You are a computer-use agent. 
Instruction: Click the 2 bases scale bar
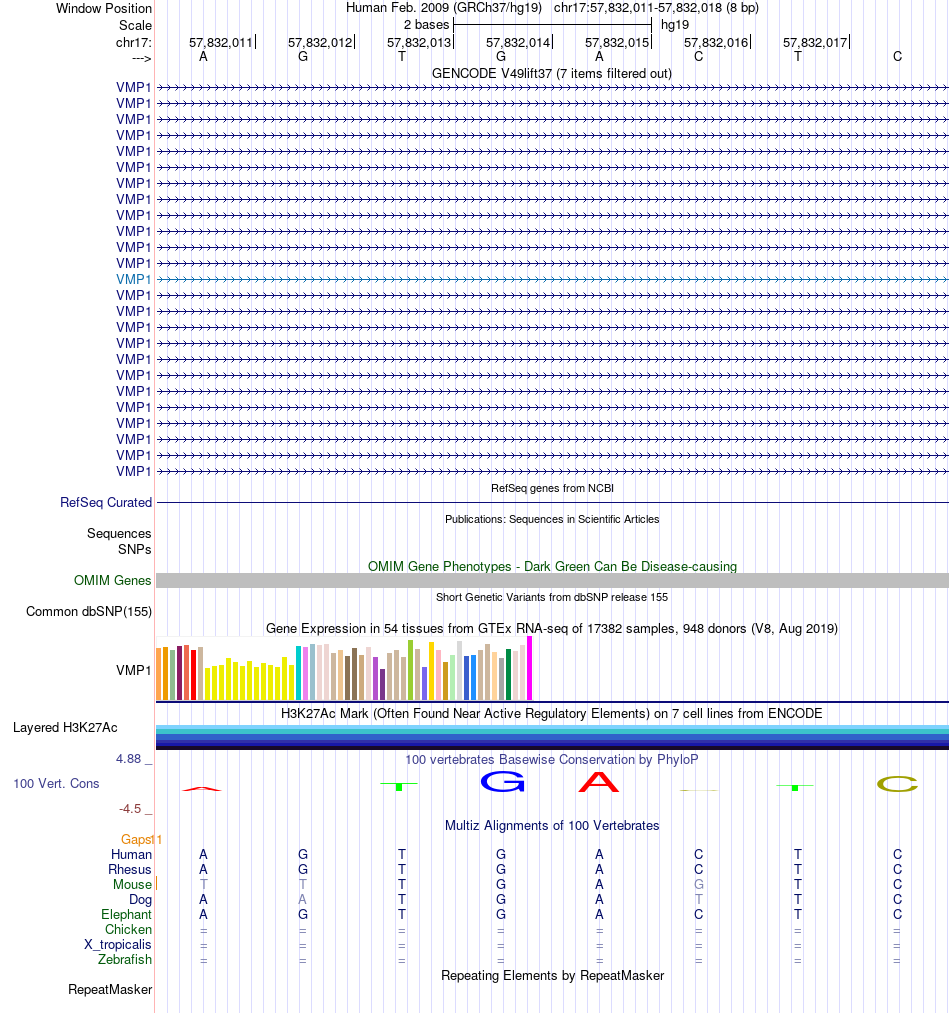[x=553, y=25]
